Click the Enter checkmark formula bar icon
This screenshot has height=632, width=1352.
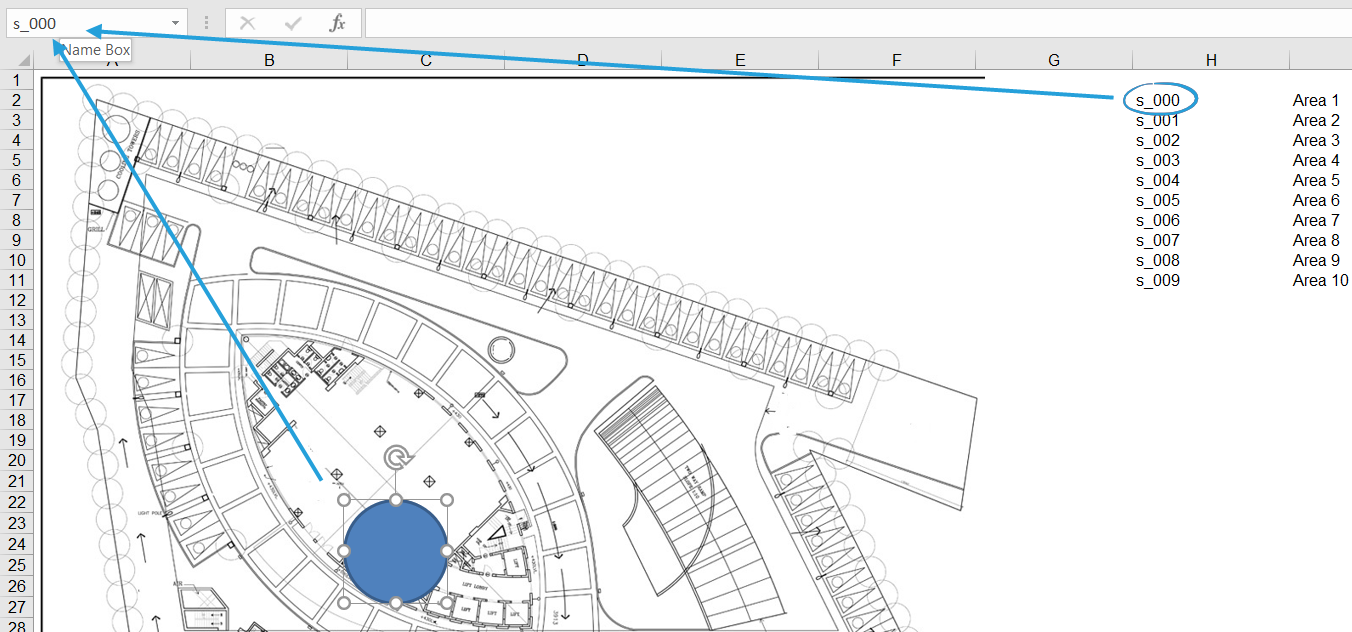[x=293, y=23]
